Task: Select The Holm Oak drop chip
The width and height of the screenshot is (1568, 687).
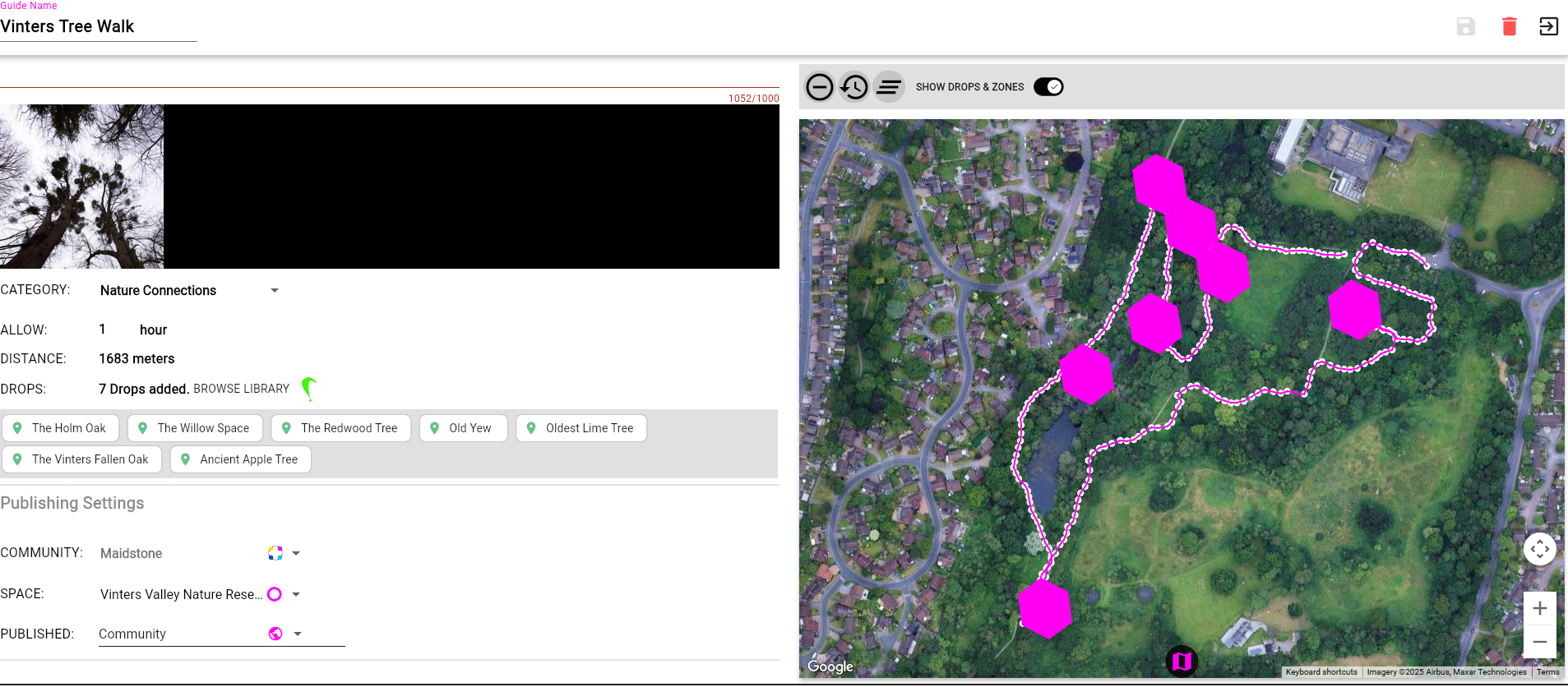Action: 61,428
